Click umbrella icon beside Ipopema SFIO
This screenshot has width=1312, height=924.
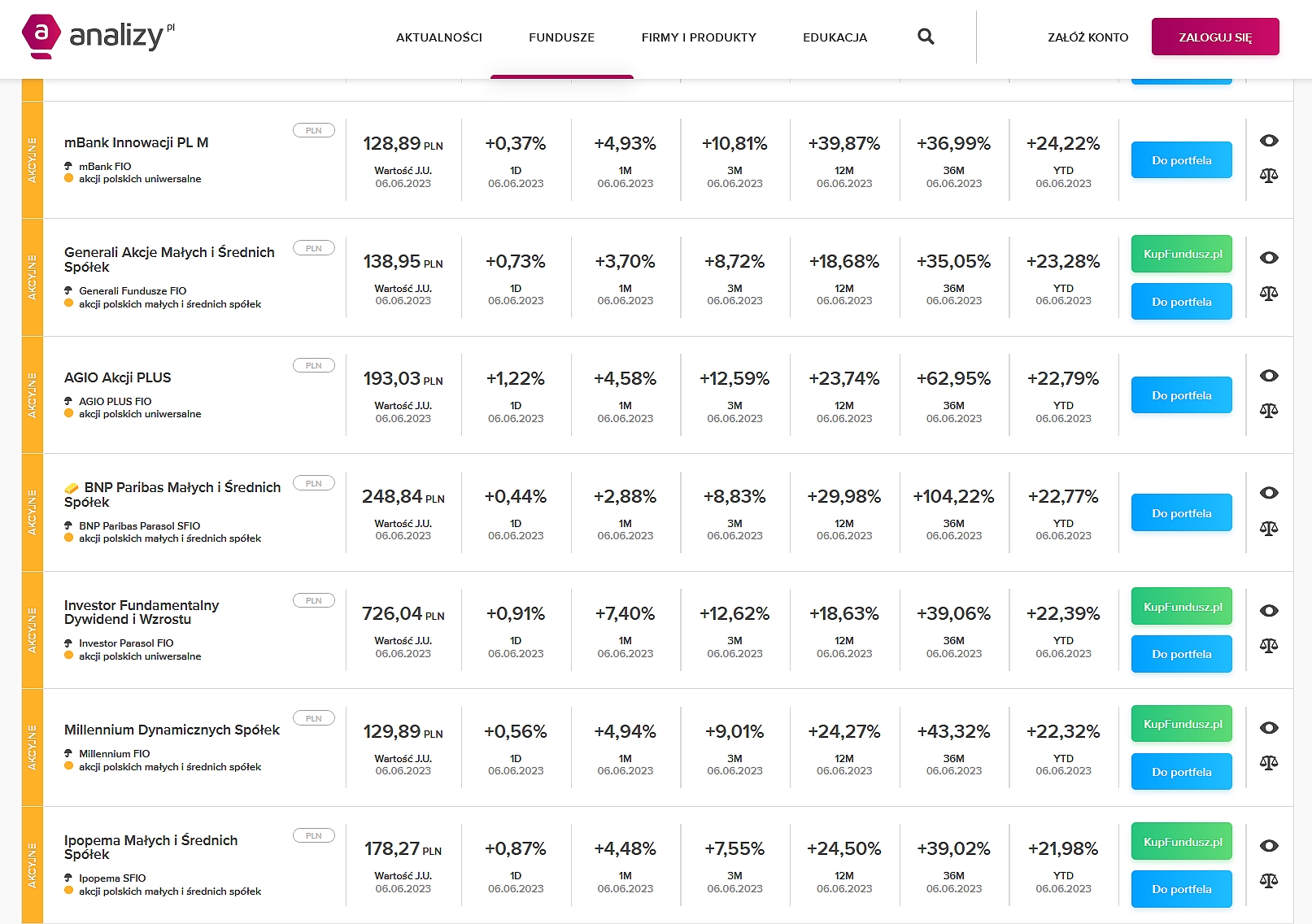[x=68, y=878]
